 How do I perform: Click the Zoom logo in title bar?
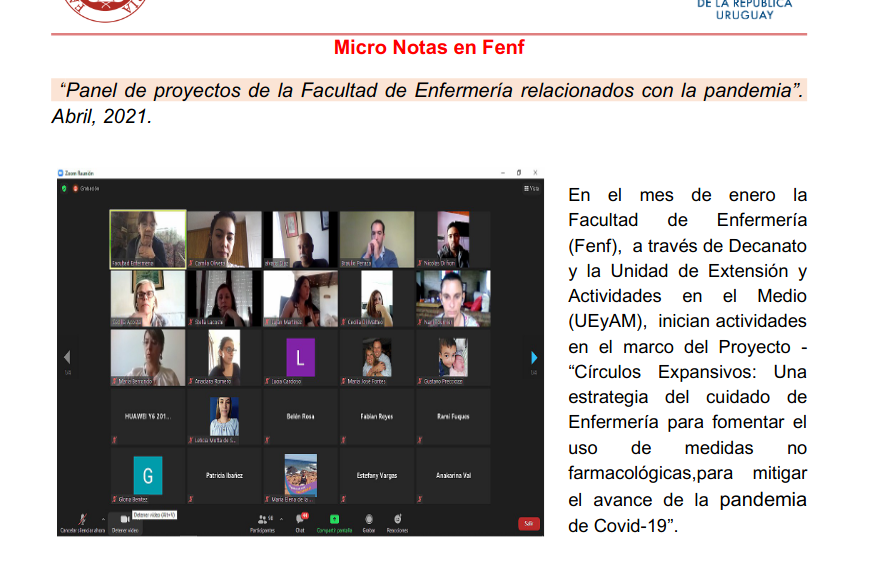(x=61, y=173)
